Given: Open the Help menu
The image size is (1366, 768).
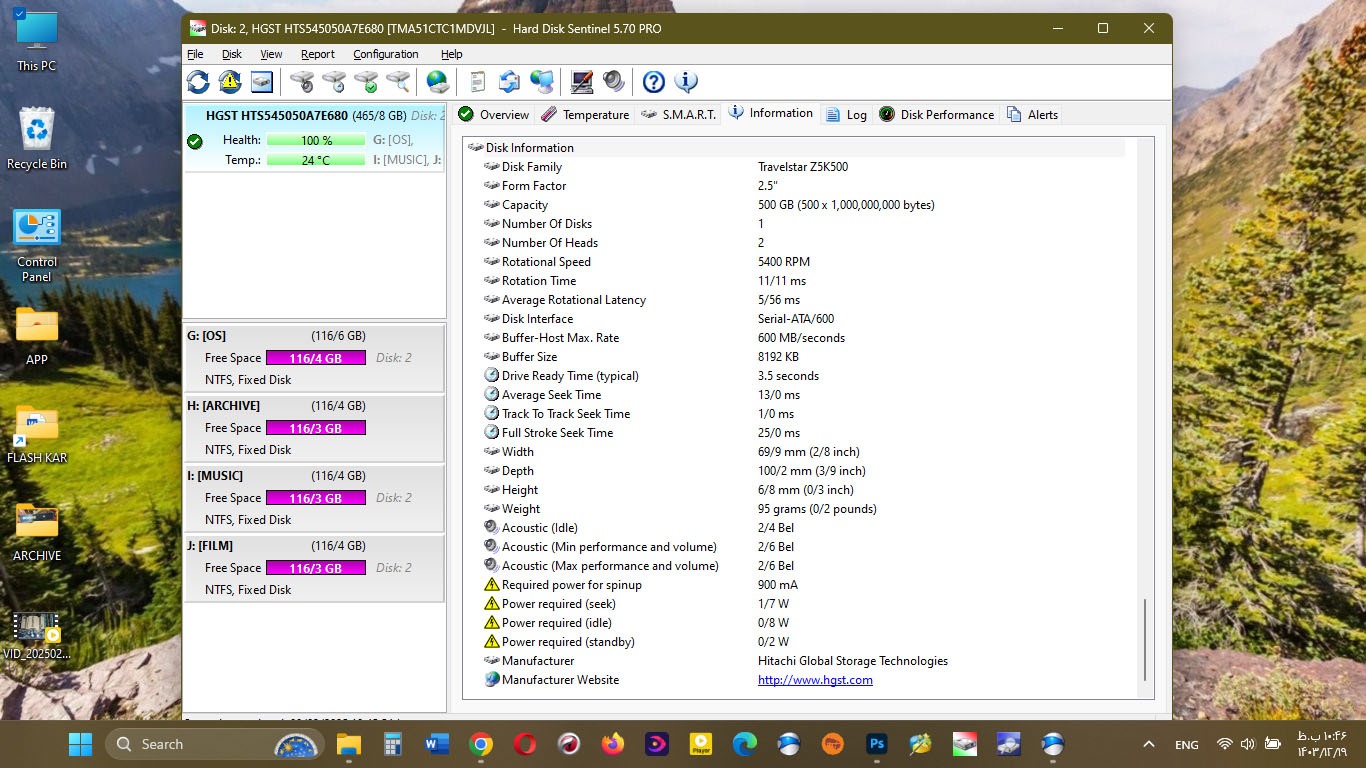Looking at the screenshot, I should tap(451, 54).
